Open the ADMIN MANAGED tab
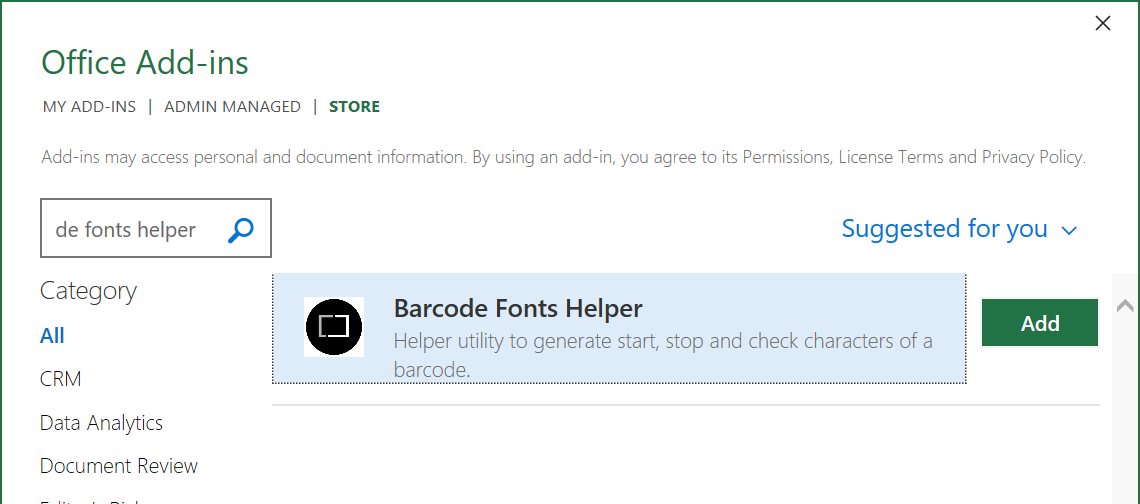 click(232, 107)
